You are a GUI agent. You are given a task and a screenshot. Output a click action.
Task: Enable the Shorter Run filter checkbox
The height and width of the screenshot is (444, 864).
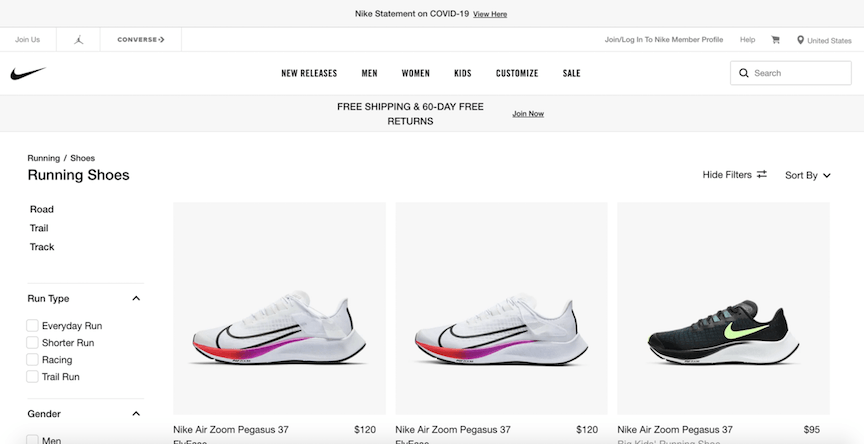coord(33,343)
